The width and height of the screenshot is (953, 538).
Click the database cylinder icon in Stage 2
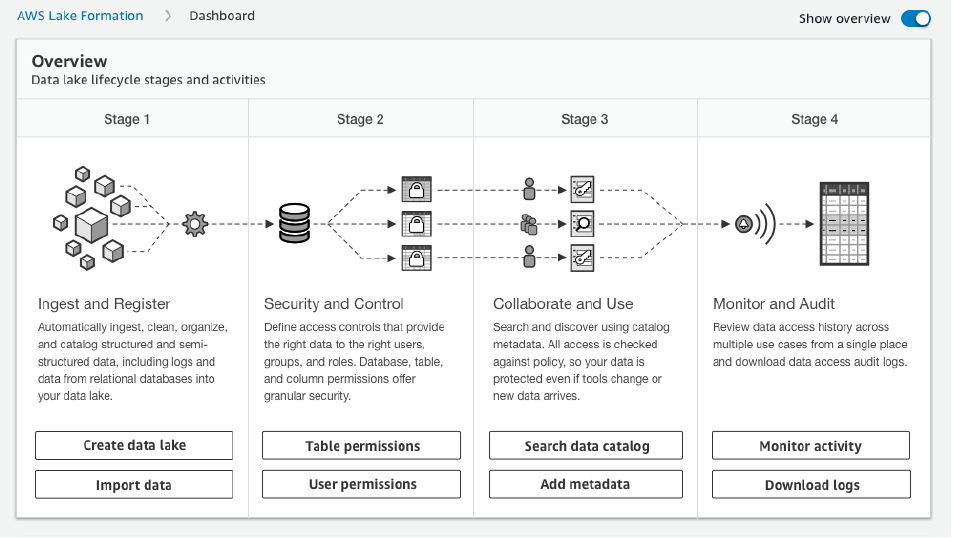tap(294, 224)
